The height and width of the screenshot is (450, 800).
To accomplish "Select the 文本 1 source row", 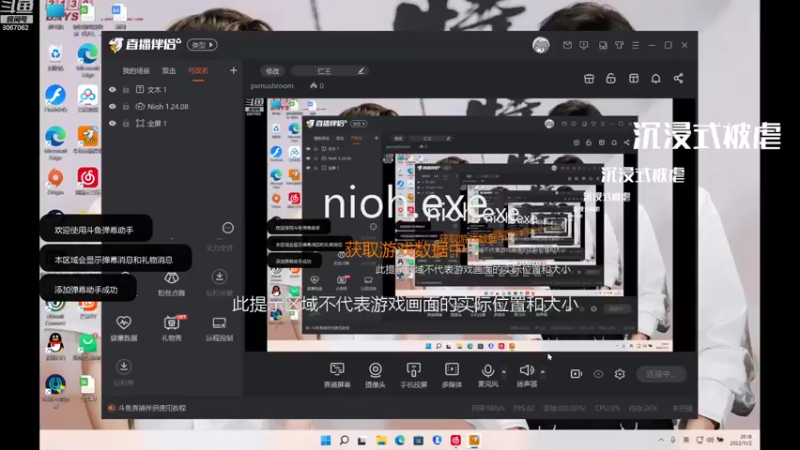I will click(x=171, y=89).
